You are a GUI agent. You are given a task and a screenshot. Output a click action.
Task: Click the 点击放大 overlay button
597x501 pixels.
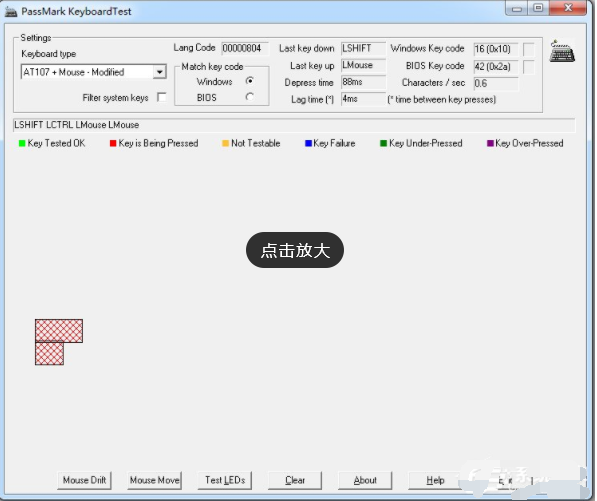tap(295, 250)
